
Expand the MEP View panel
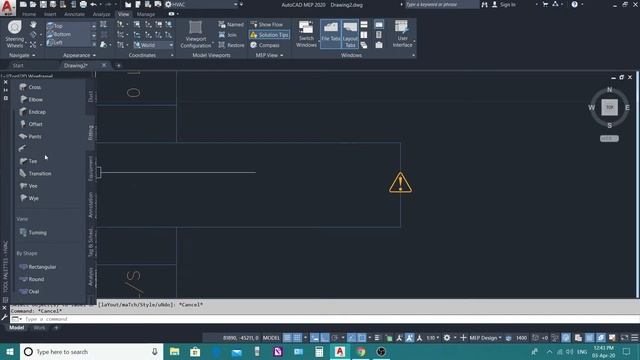click(269, 55)
